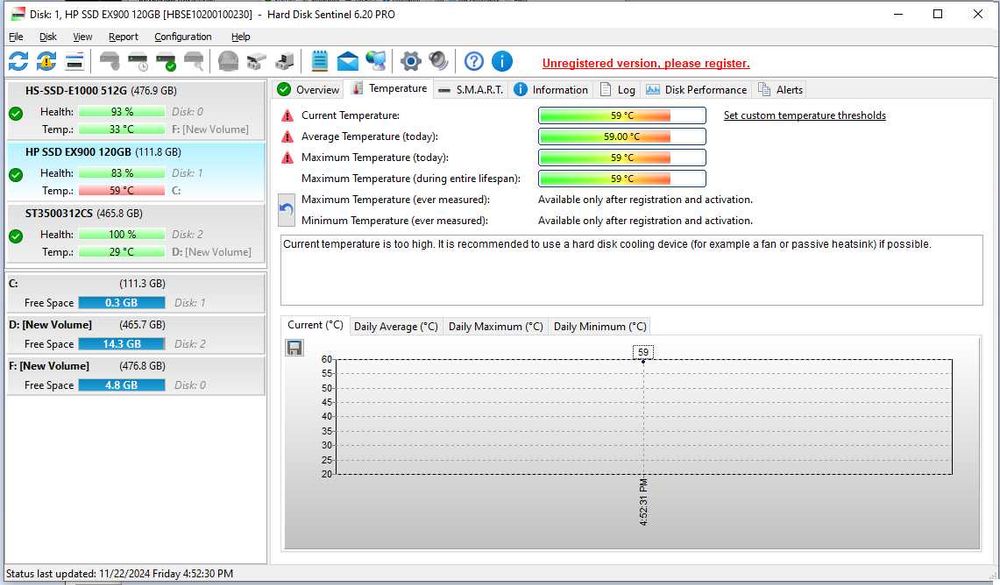
Task: Open the Disk menu
Action: tap(48, 37)
